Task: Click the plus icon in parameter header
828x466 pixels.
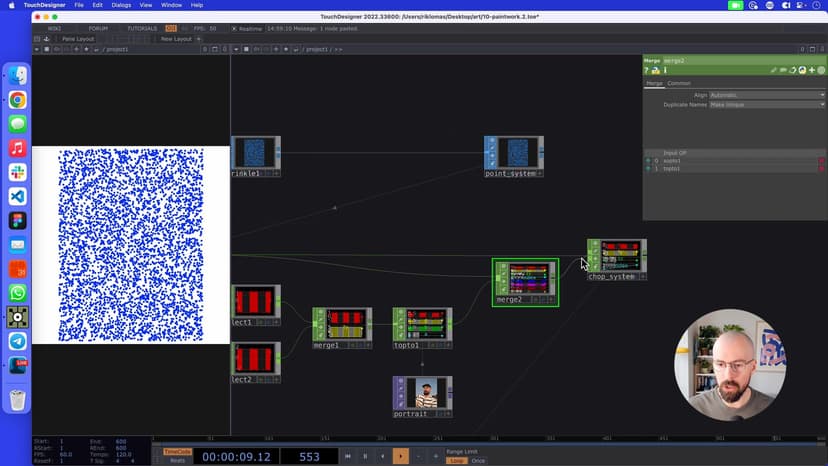Action: click(x=812, y=70)
